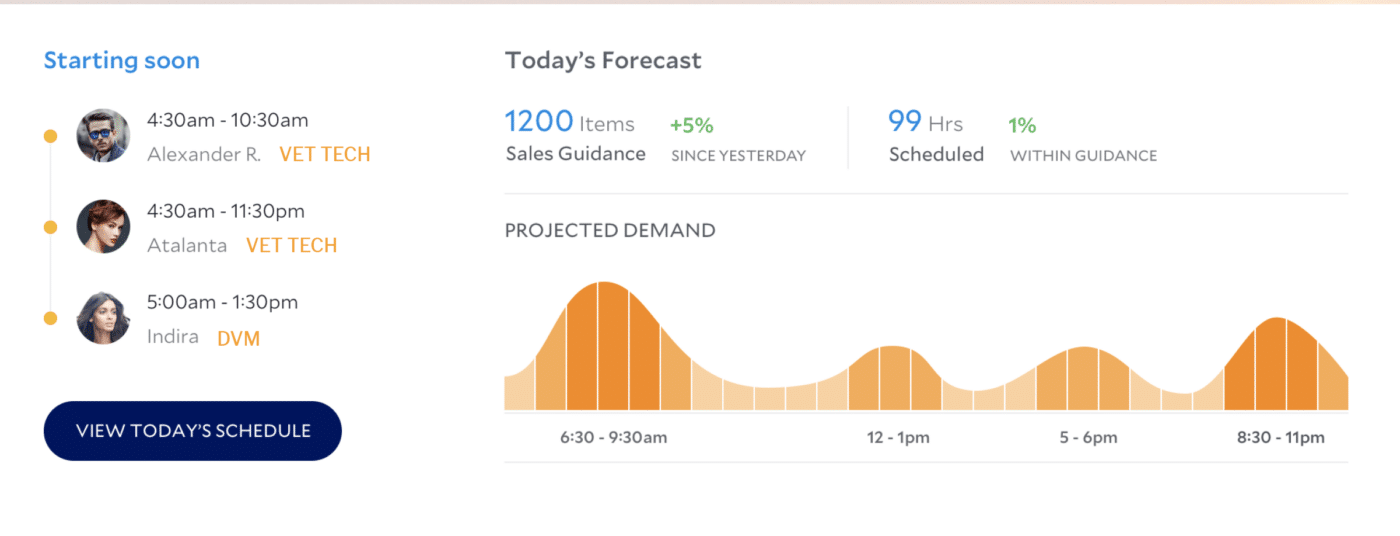
Task: Select Atalanta's VET TECH role label
Action: 292,245
